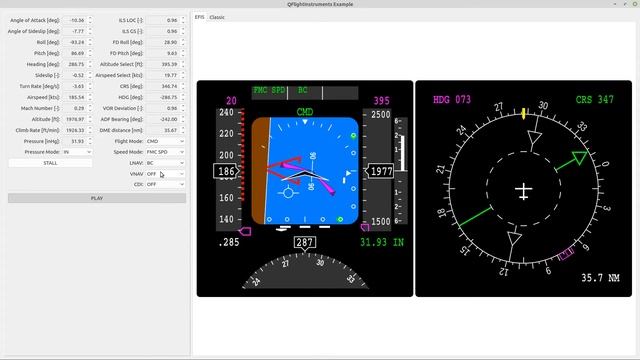
Task: Click the magenta altitude bug below altitude tape
Action: point(364,227)
